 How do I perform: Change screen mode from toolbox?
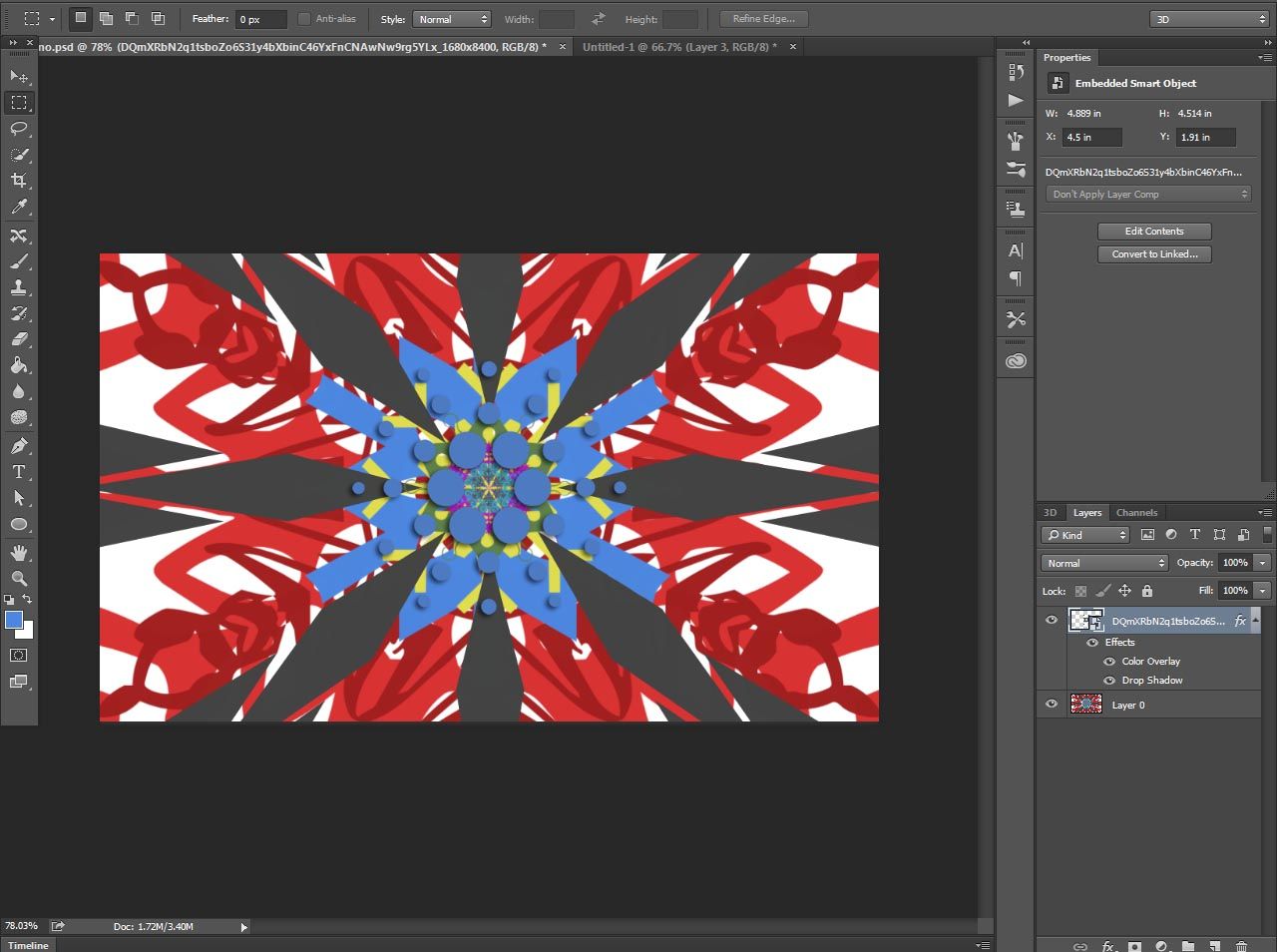tap(19, 683)
